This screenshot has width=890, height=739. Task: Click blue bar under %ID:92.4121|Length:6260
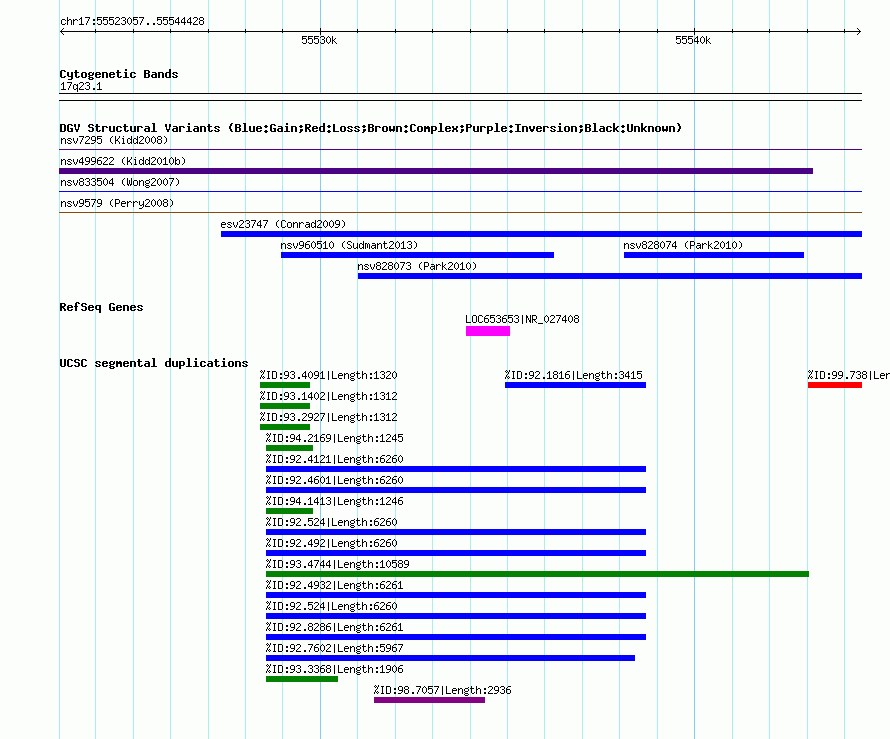[x=456, y=469]
